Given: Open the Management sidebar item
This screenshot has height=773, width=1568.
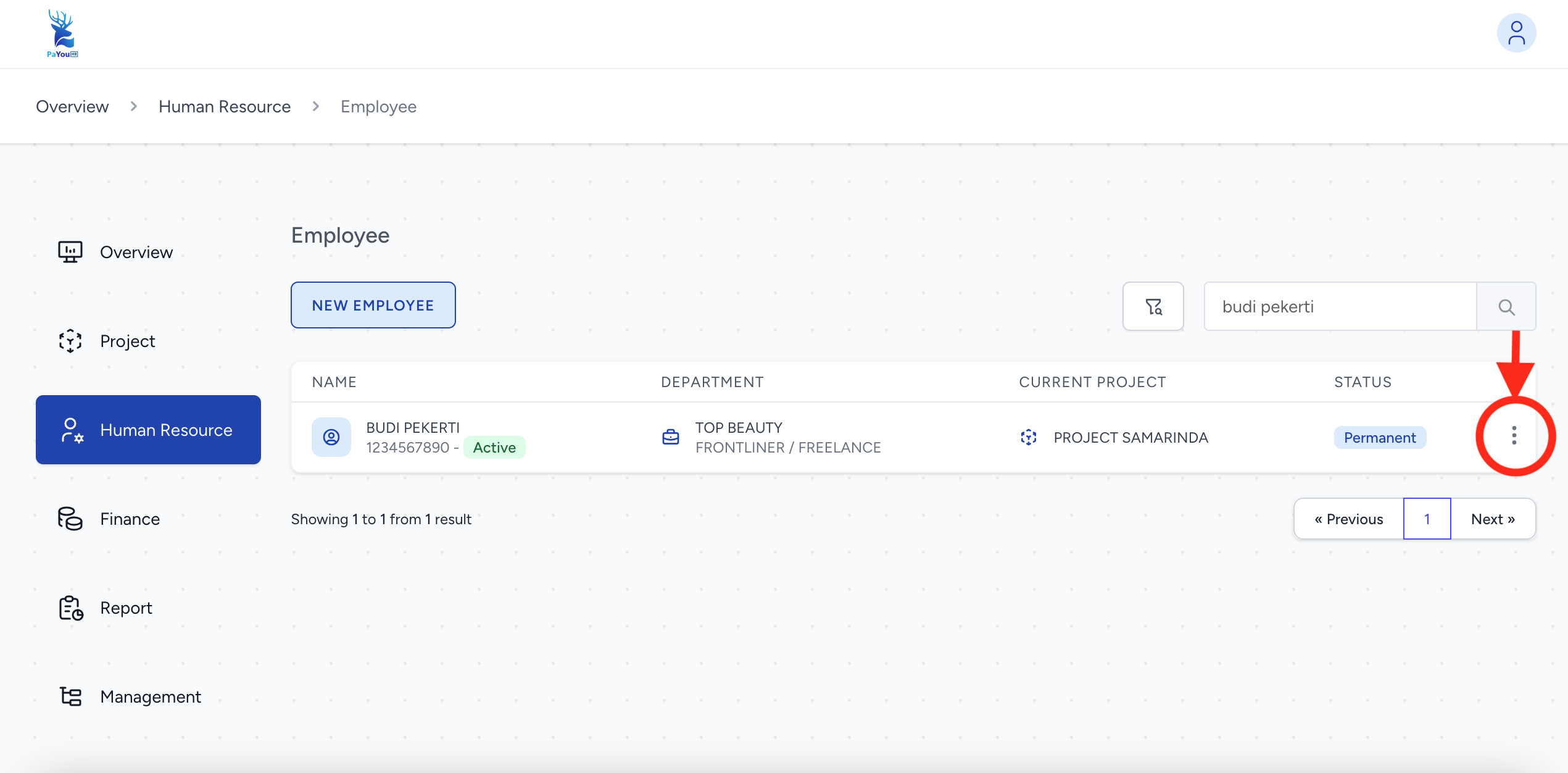Looking at the screenshot, I should [x=150, y=697].
